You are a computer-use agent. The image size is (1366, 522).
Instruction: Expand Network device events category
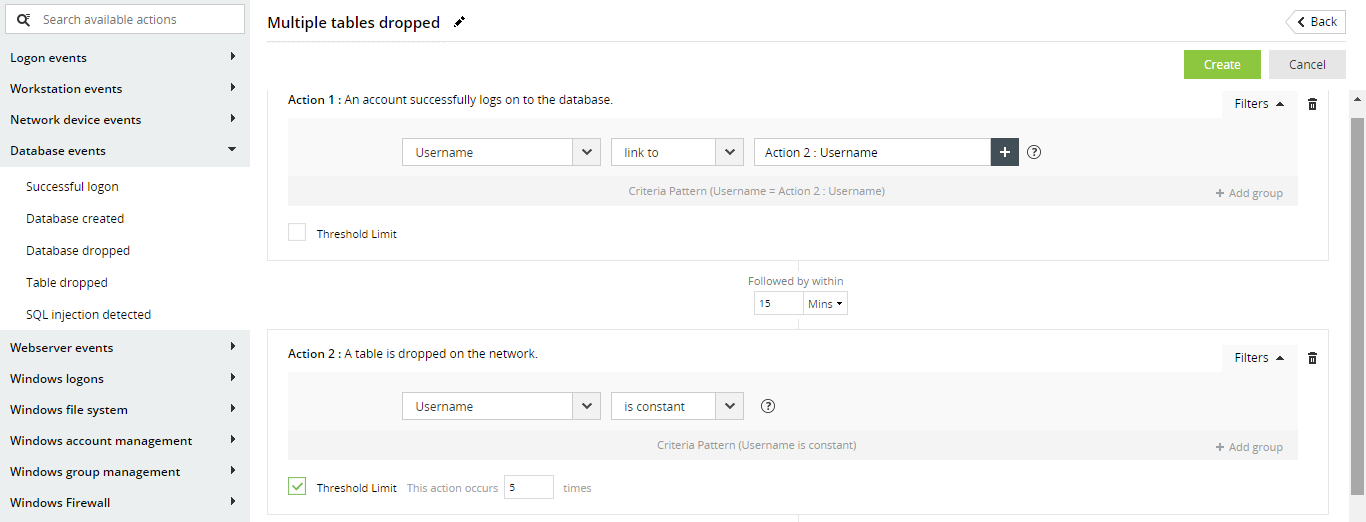point(125,120)
